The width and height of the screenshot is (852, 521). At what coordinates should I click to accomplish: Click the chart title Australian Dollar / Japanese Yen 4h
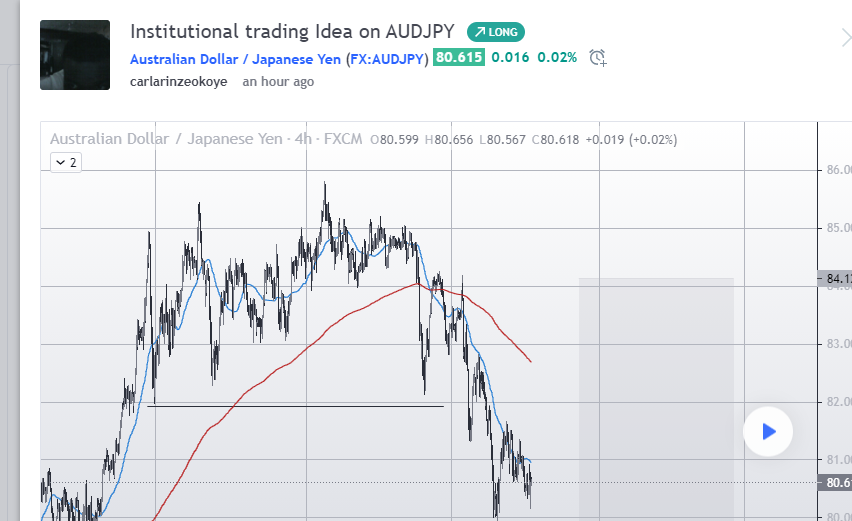click(206, 139)
